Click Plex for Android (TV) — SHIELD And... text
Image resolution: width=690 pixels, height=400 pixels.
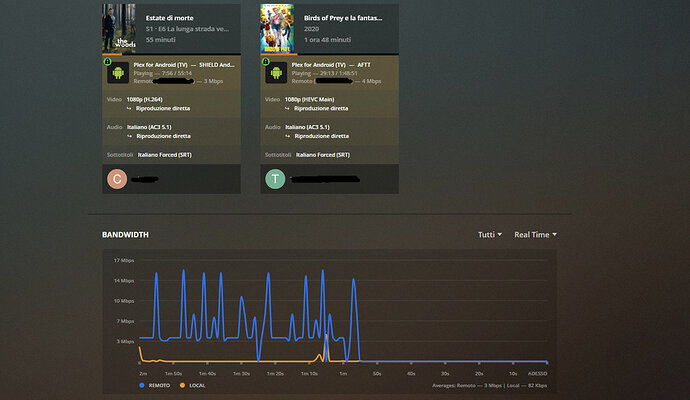184,65
